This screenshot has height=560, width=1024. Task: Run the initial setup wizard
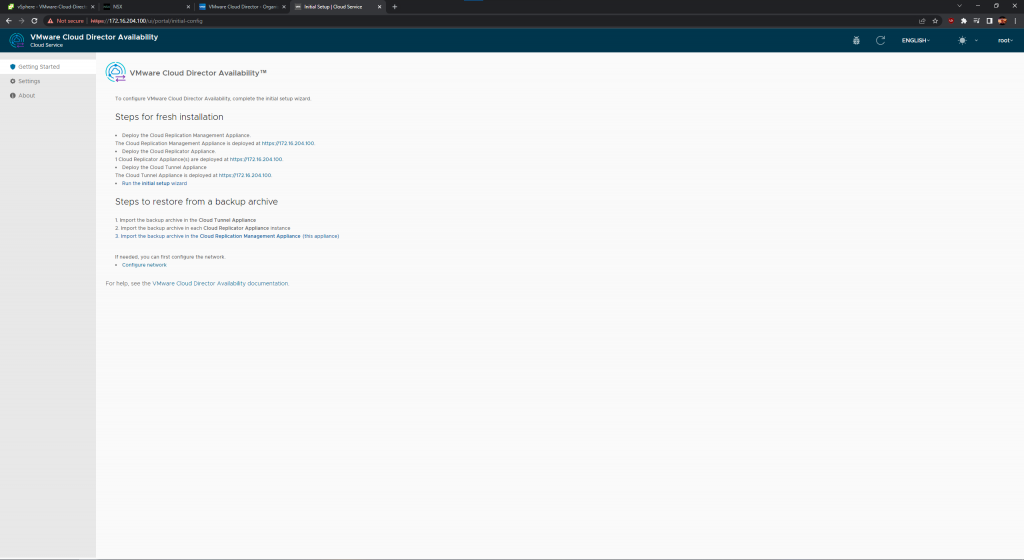[x=154, y=183]
